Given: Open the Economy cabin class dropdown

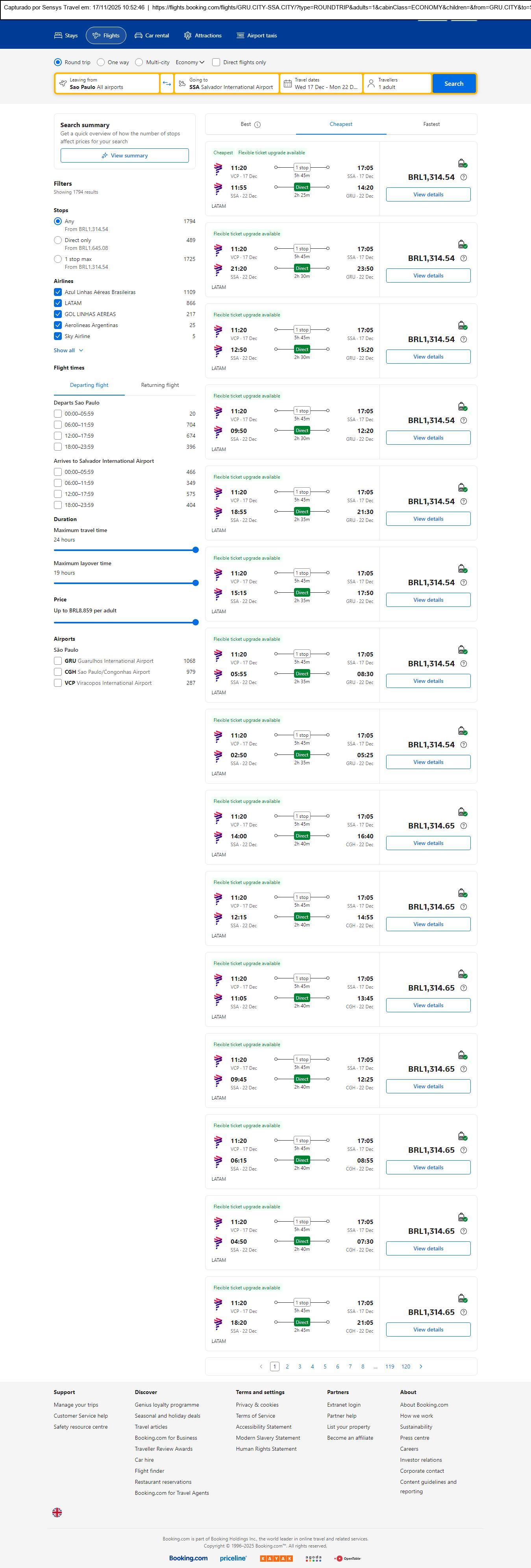Looking at the screenshot, I should coord(190,62).
